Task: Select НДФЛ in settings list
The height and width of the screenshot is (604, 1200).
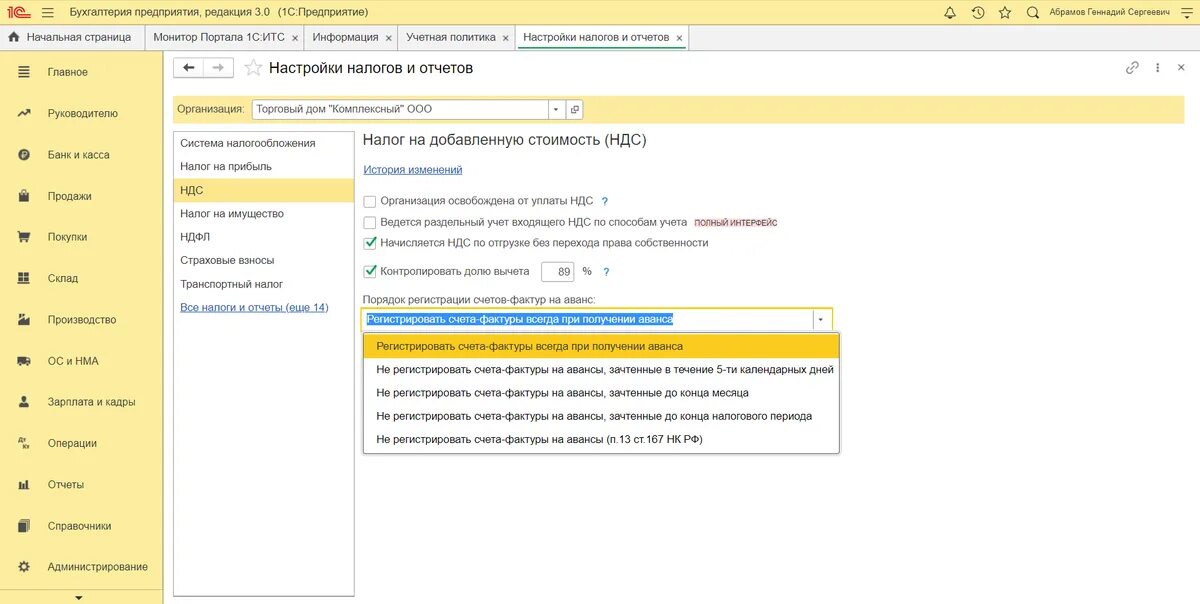Action: pos(264,237)
